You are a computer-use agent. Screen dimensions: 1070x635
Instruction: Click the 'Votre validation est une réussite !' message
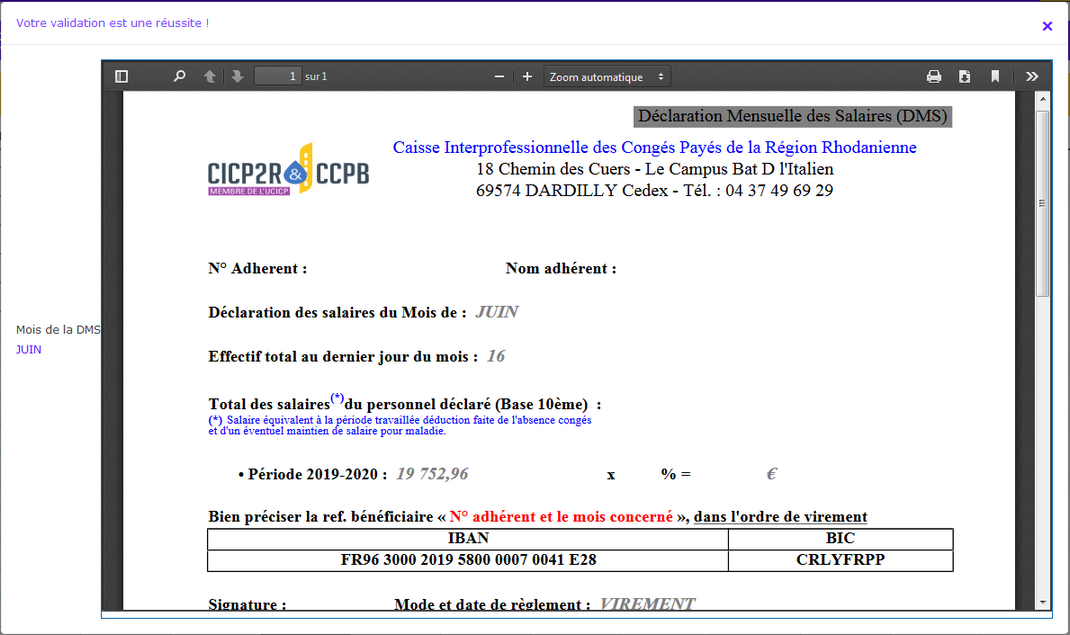113,23
